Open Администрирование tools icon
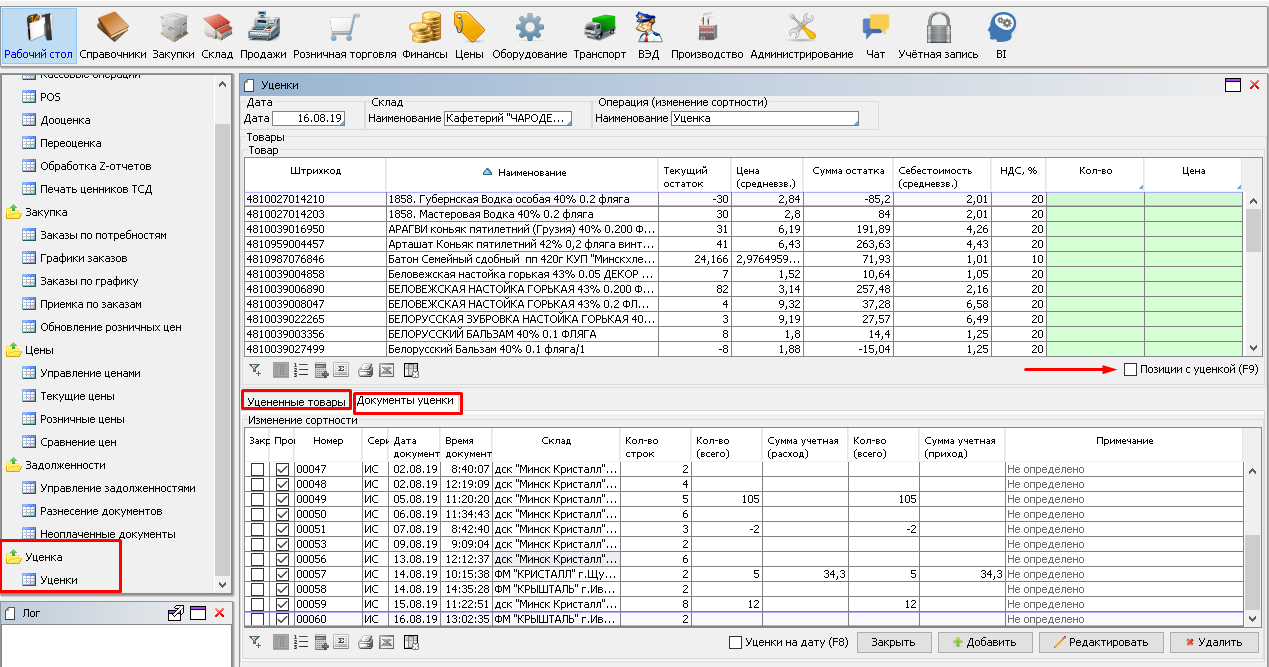Viewport: 1269px width, 667px height. pyautogui.click(x=801, y=27)
